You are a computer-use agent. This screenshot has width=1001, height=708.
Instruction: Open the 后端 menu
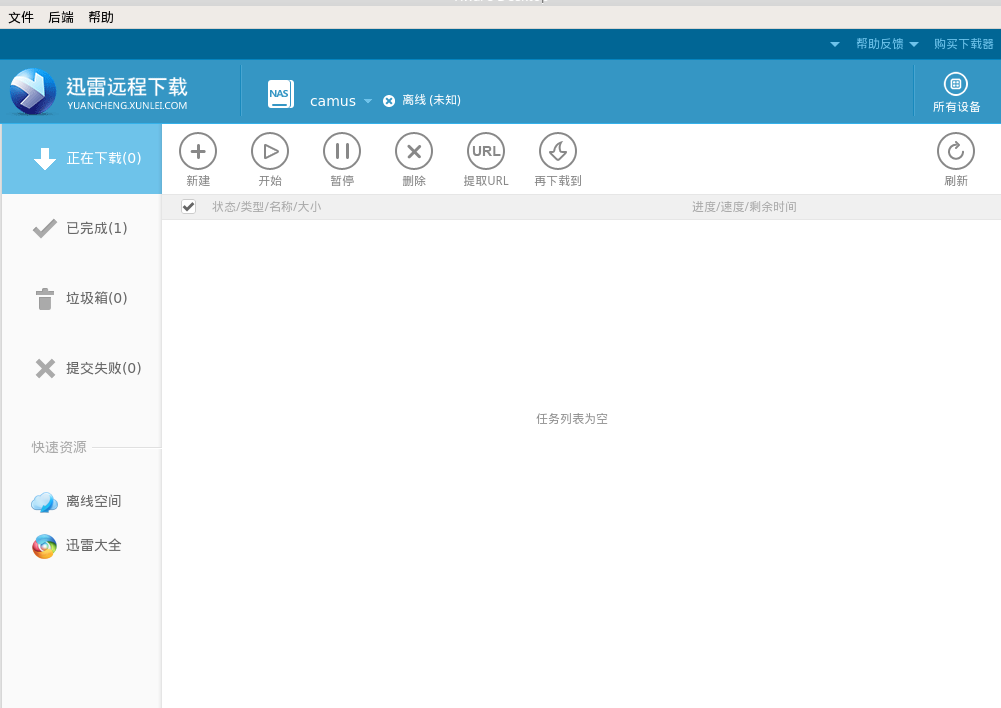point(61,17)
